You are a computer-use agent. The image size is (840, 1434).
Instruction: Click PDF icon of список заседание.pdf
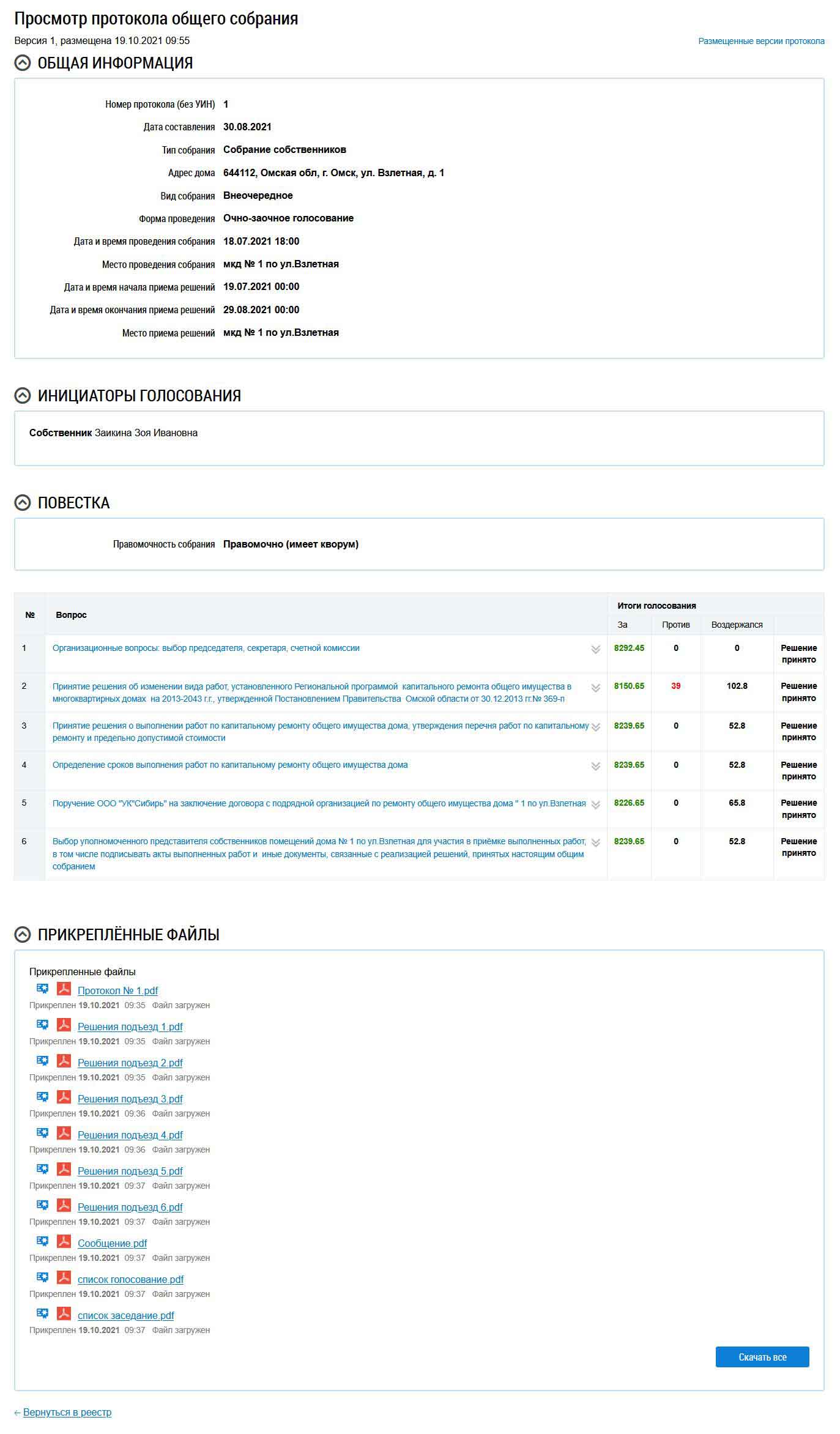click(64, 1313)
